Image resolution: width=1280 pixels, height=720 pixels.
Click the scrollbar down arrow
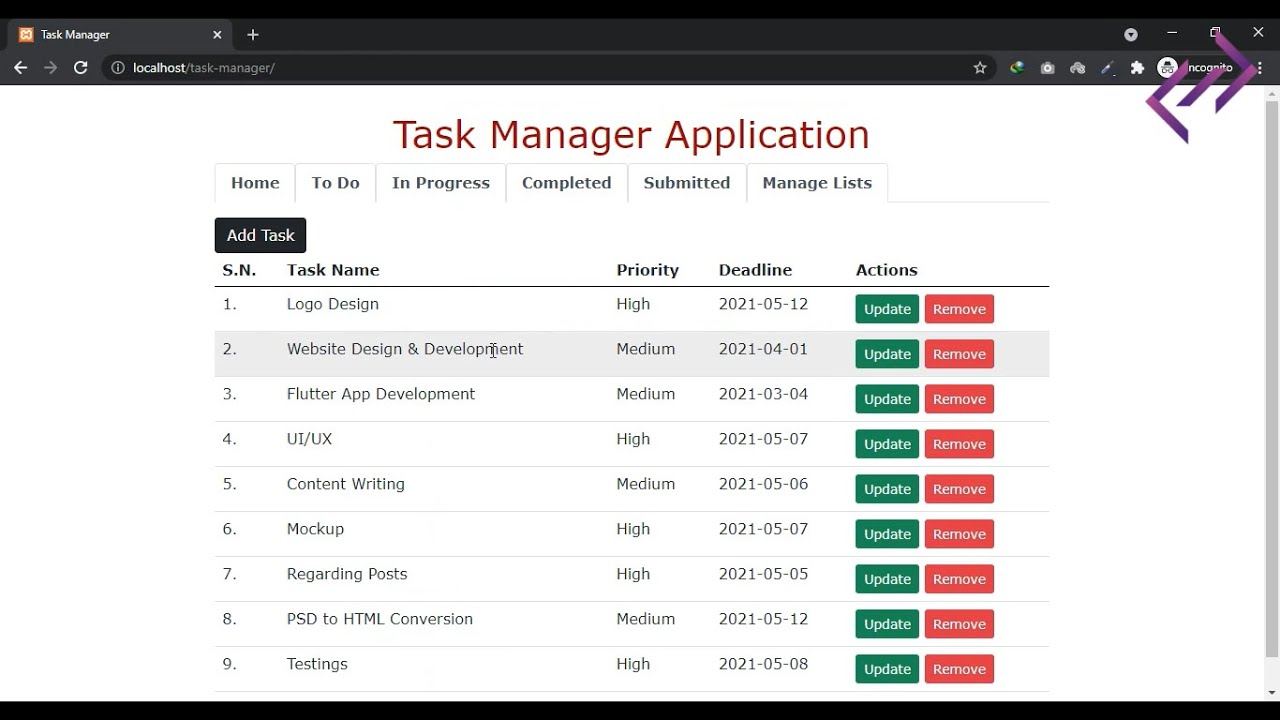click(x=1272, y=693)
